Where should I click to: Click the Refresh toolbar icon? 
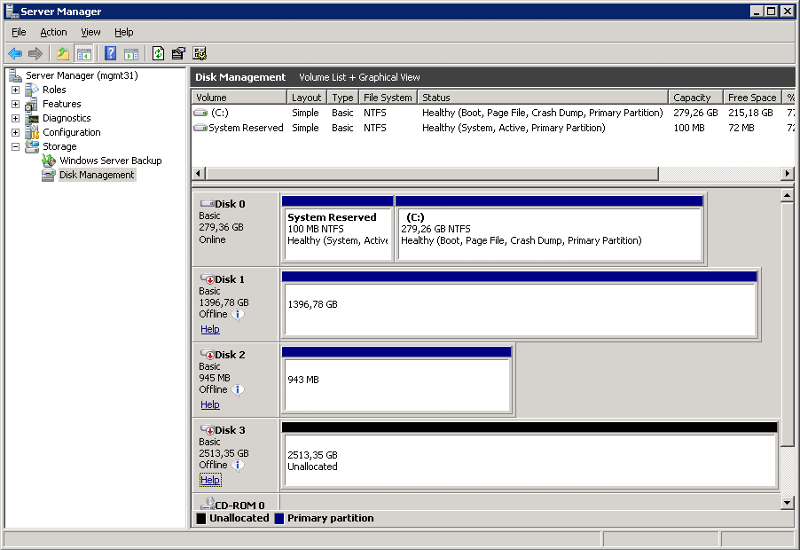pyautogui.click(x=158, y=53)
